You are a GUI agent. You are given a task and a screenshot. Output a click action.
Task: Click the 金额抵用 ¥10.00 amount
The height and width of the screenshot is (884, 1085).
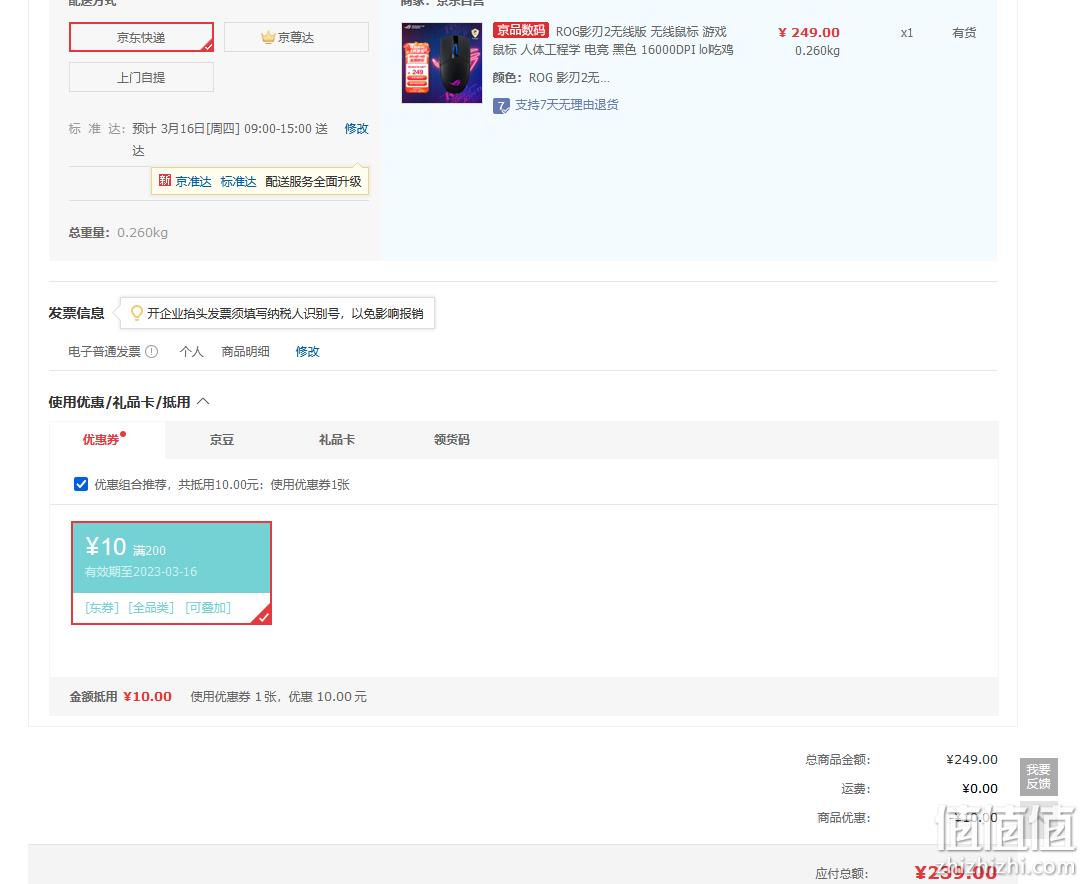pyautogui.click(x=147, y=697)
